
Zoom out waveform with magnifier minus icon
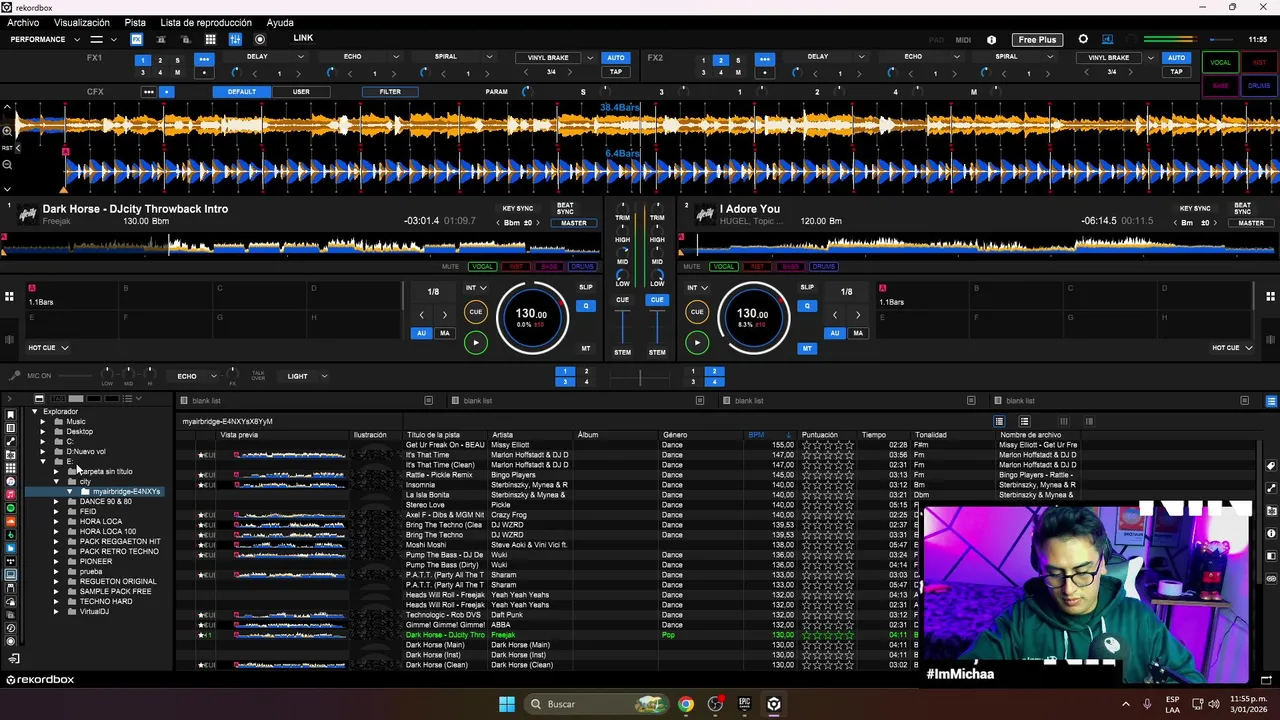click(x=7, y=165)
